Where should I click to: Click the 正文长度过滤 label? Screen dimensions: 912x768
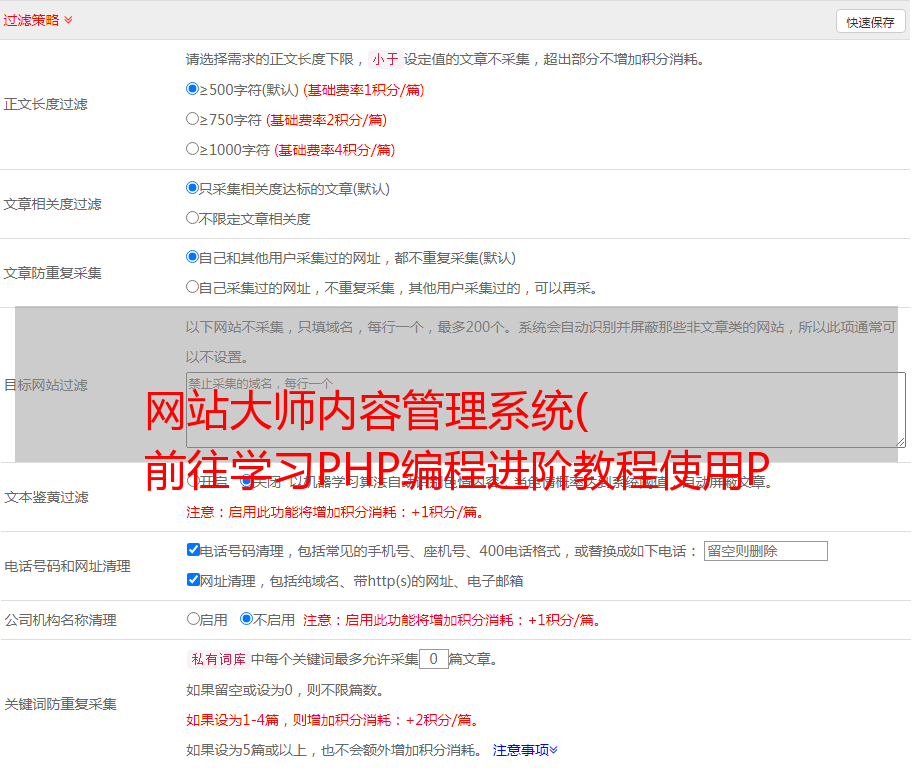click(x=45, y=104)
